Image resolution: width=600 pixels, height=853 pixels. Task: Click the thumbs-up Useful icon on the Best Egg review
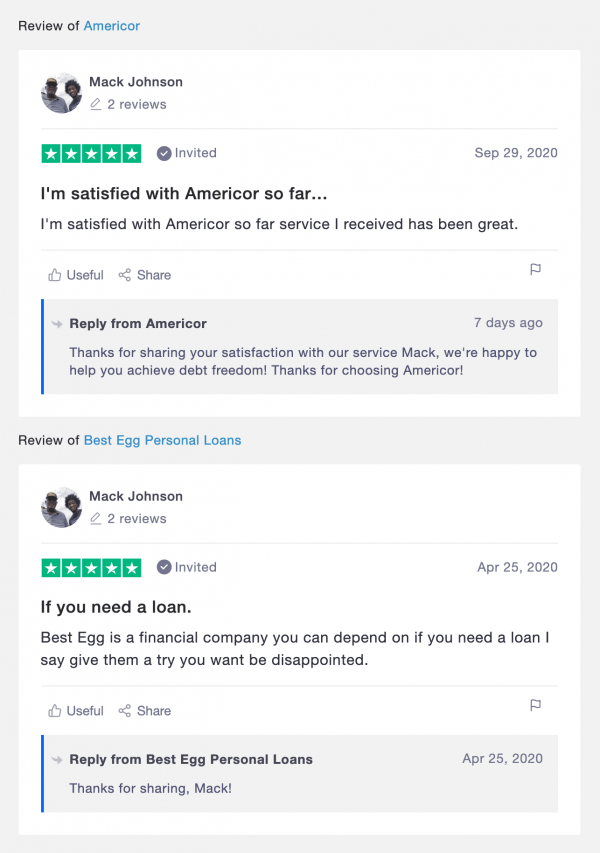coord(54,710)
